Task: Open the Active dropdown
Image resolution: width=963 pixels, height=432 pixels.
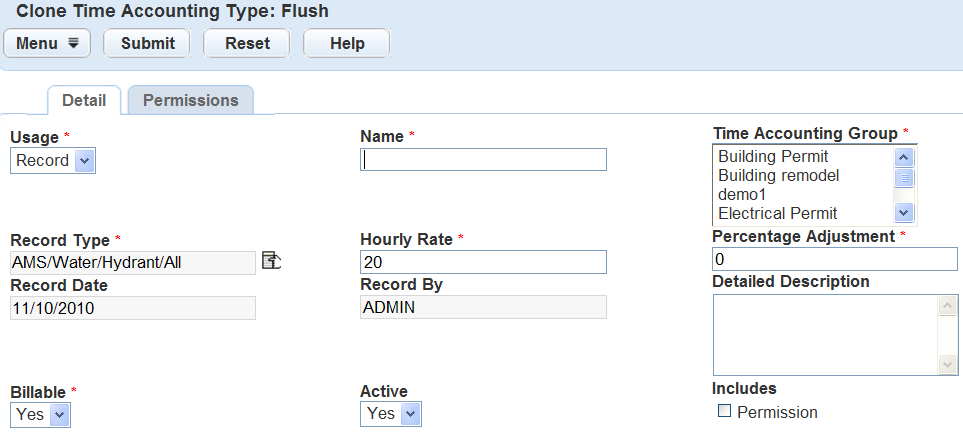Action: tap(391, 414)
